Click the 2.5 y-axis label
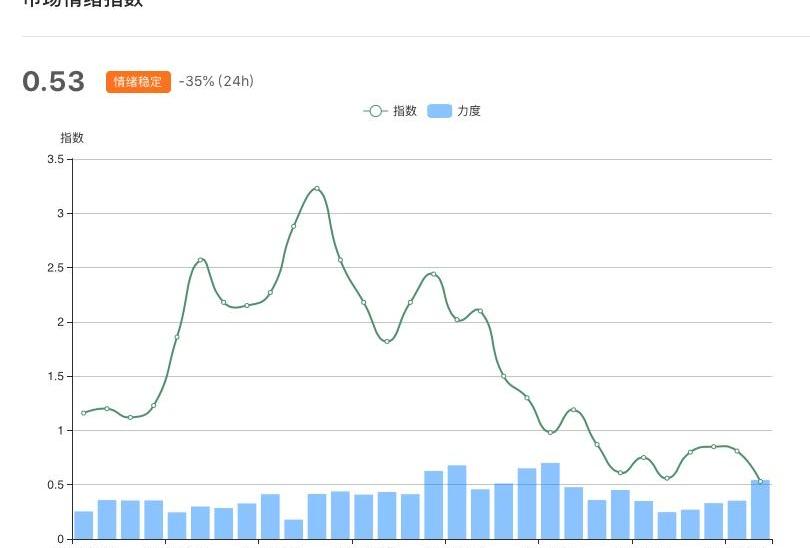Screen dimensions: 810x548 [55, 268]
